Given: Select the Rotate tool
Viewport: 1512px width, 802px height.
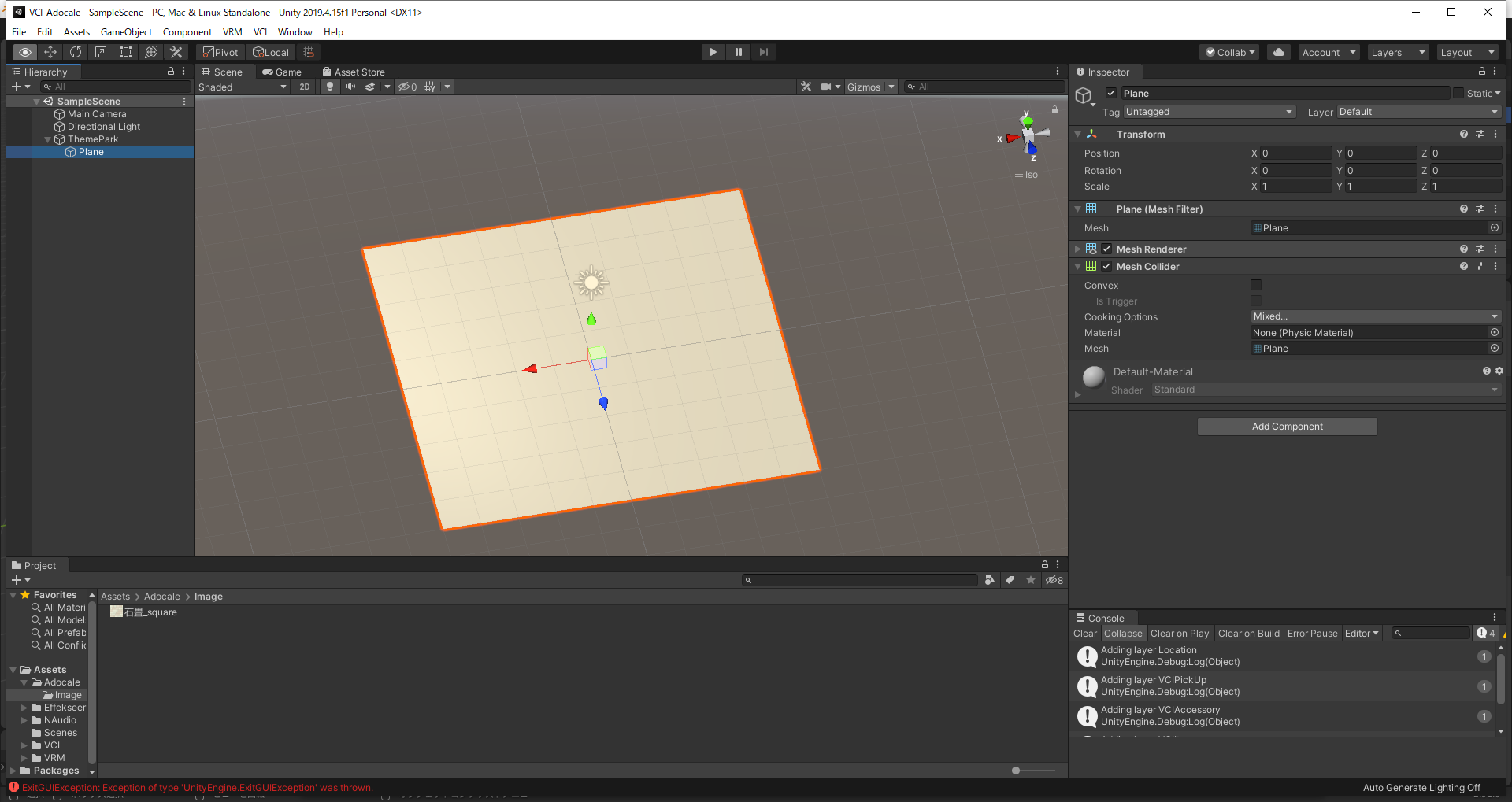Looking at the screenshot, I should coord(76,52).
